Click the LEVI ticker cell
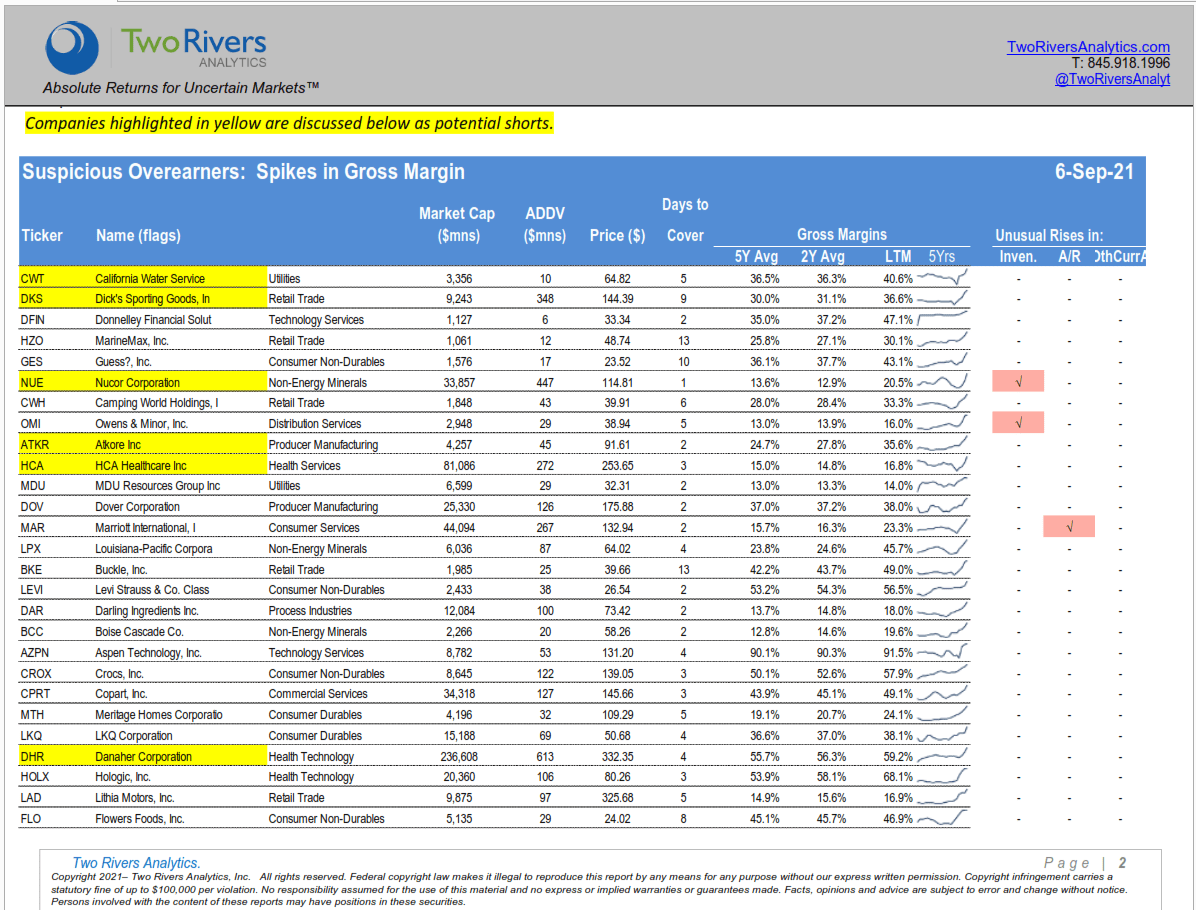The image size is (1196, 910). point(32,590)
